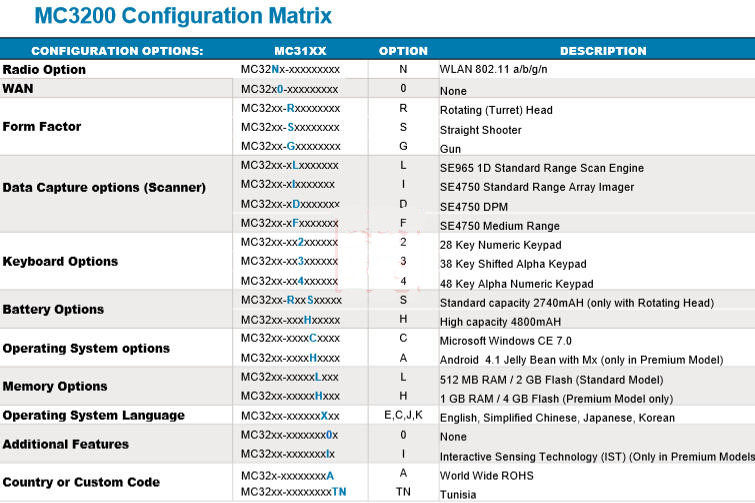755x503 pixels.
Task: Click the 'SE4750 DPM' description
Action: coord(474,207)
